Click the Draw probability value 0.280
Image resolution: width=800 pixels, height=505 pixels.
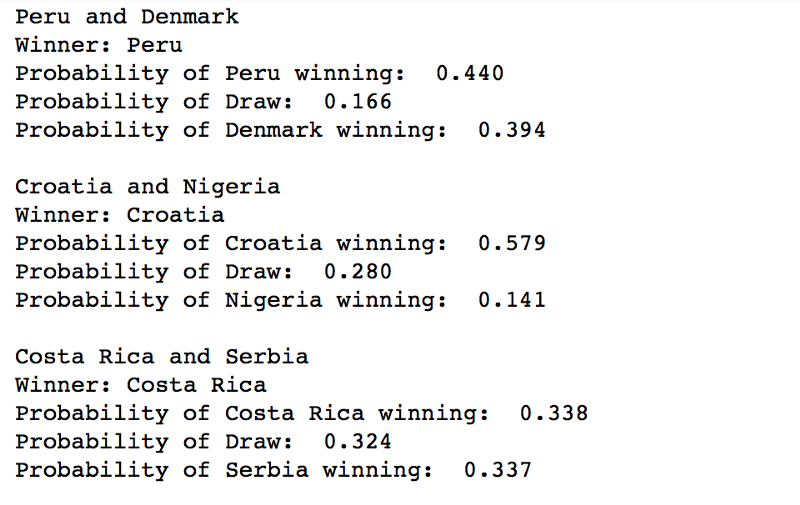[358, 271]
